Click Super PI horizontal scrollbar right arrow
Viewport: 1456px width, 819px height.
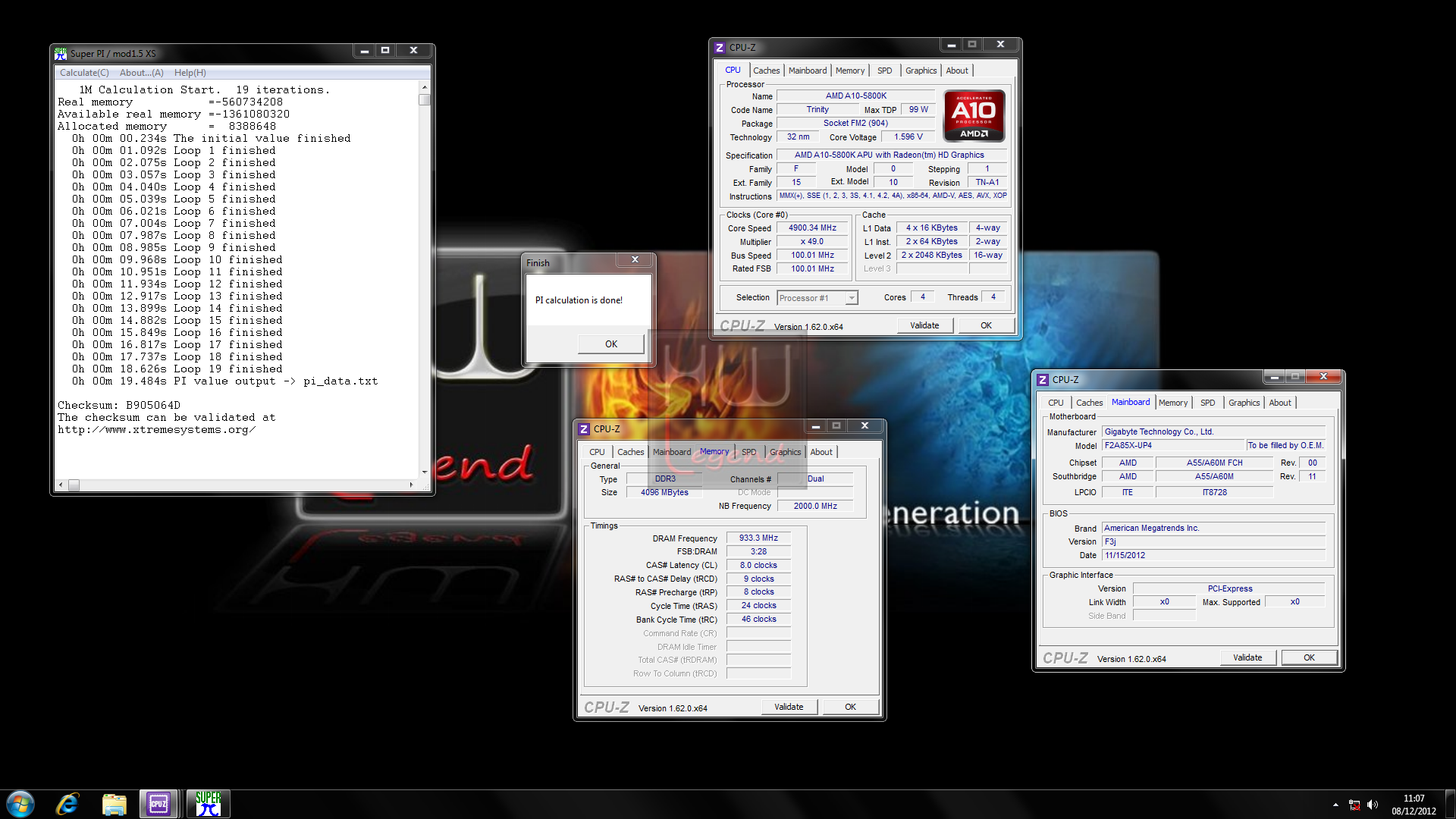pyautogui.click(x=411, y=485)
